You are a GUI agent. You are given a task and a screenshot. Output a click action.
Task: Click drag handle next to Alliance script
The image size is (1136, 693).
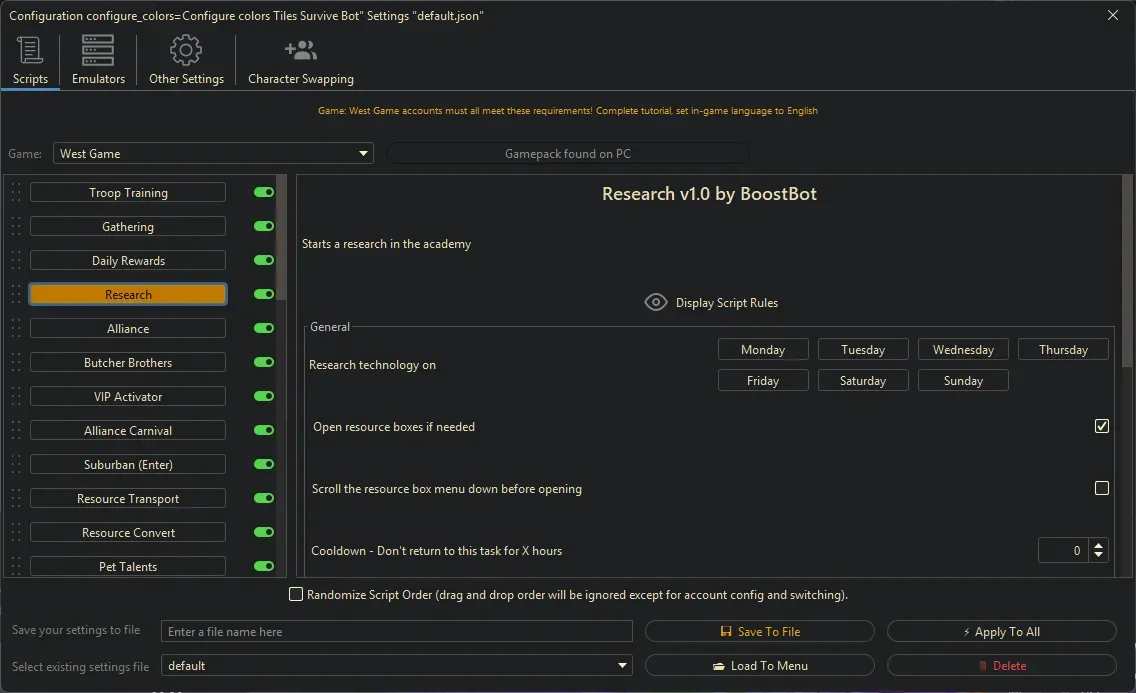coord(16,329)
